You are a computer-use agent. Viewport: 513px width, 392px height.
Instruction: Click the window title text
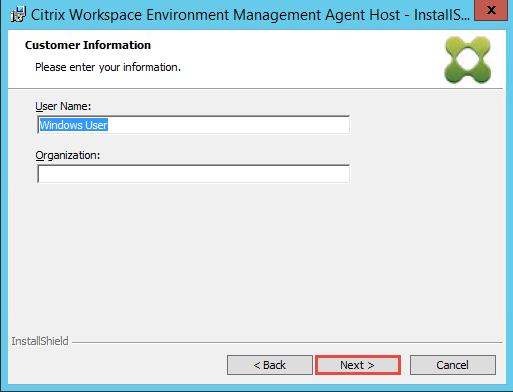point(250,15)
